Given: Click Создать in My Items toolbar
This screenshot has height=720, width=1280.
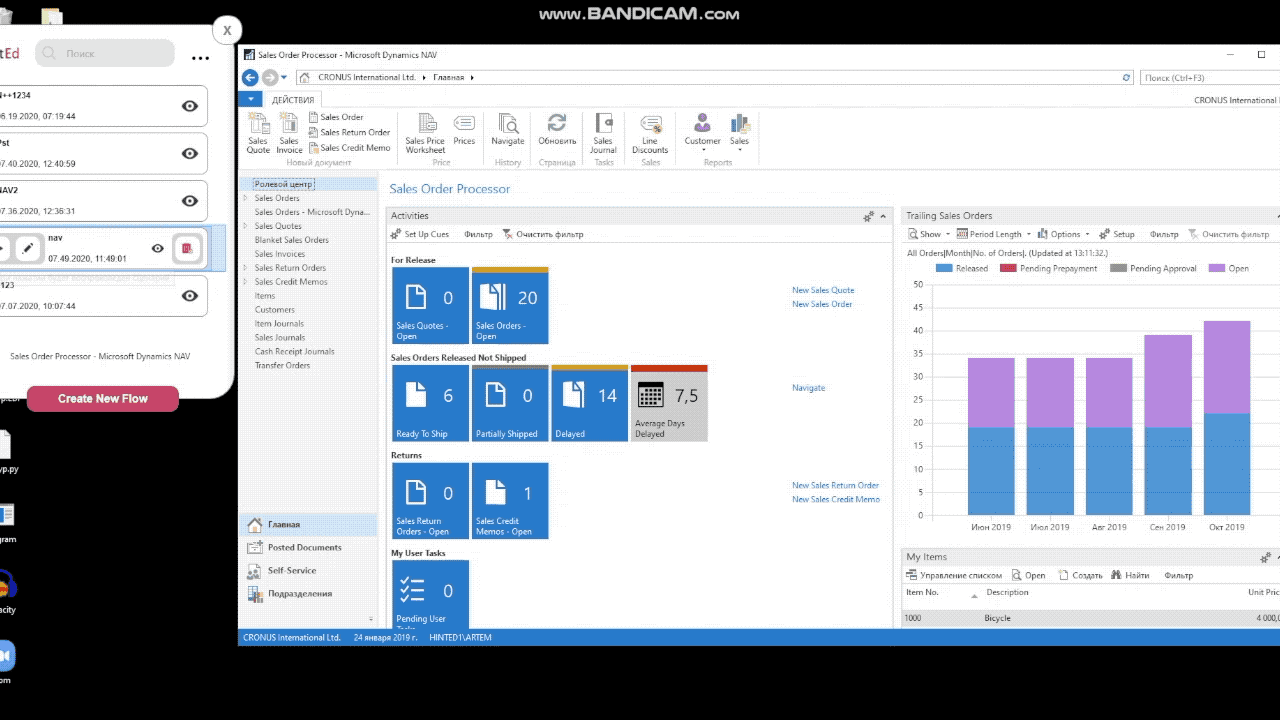Looking at the screenshot, I should (x=1080, y=575).
